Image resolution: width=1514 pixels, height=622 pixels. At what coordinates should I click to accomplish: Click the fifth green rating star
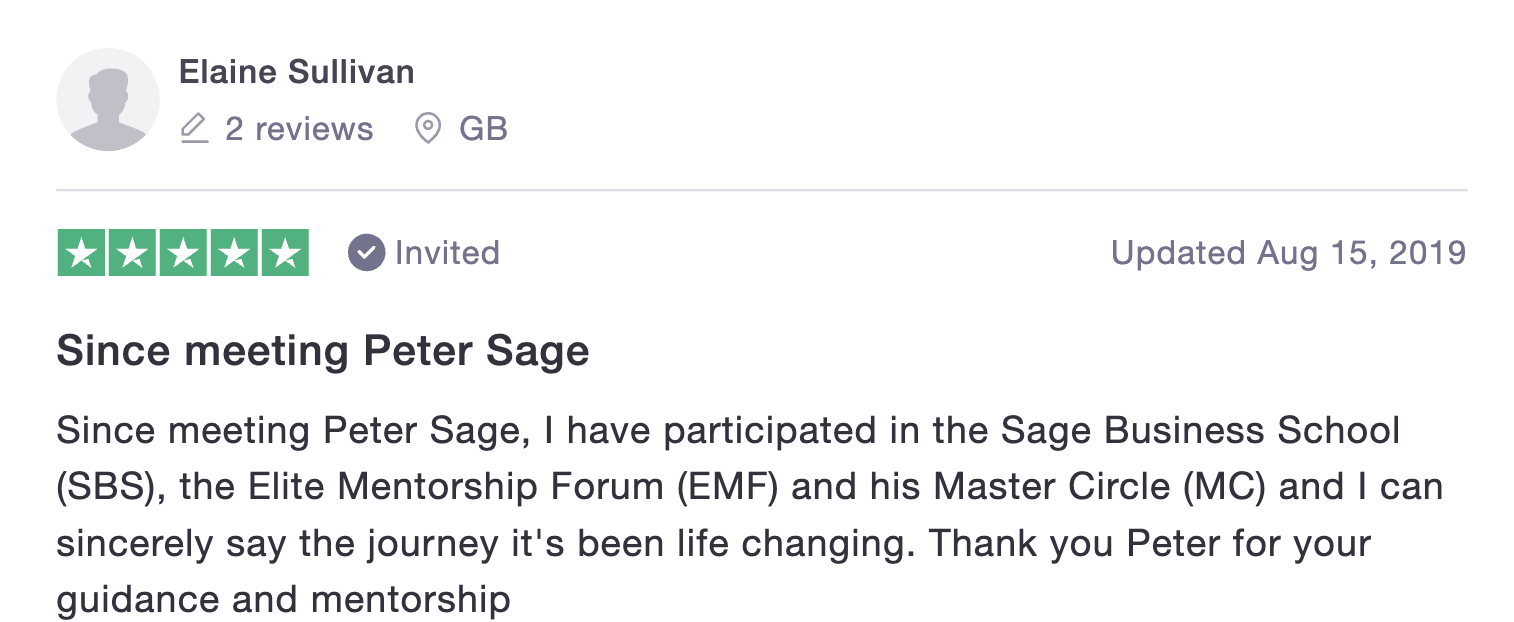click(285, 253)
